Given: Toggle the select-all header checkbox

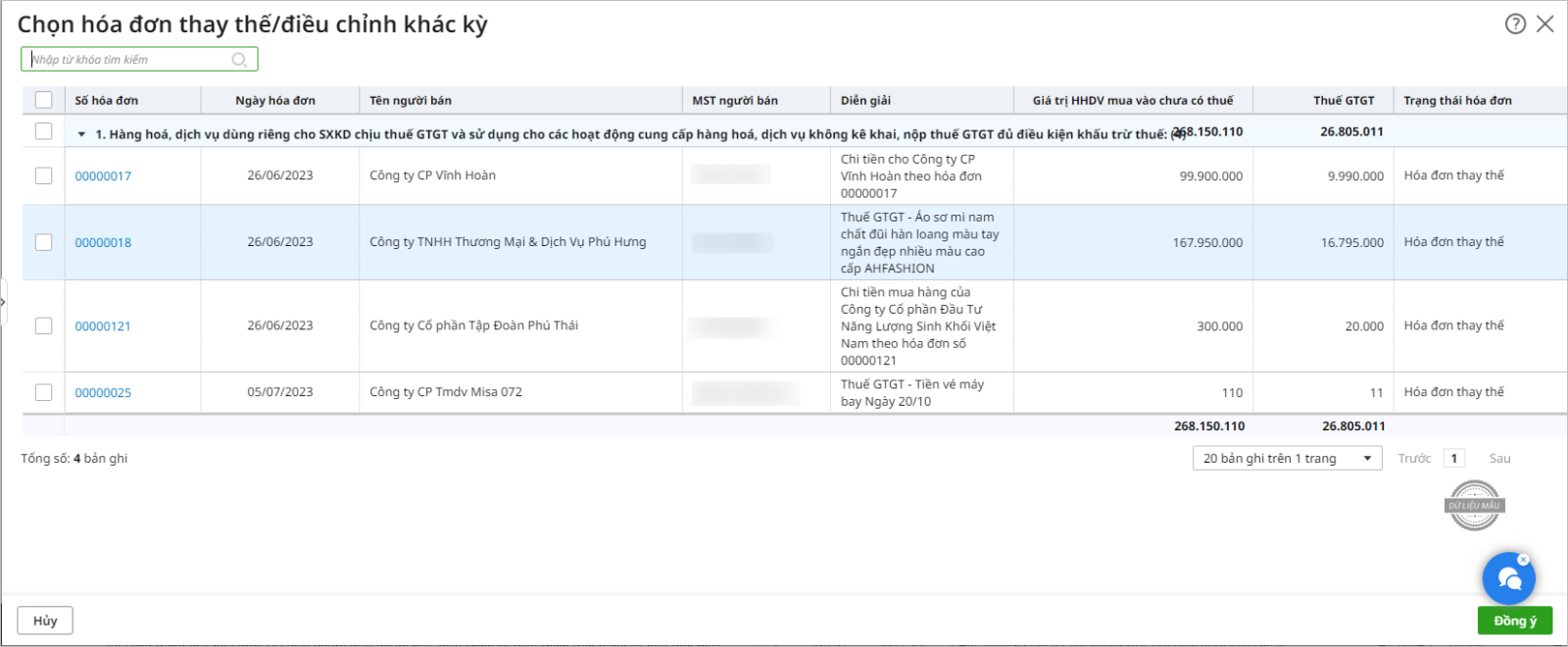Looking at the screenshot, I should tap(43, 100).
